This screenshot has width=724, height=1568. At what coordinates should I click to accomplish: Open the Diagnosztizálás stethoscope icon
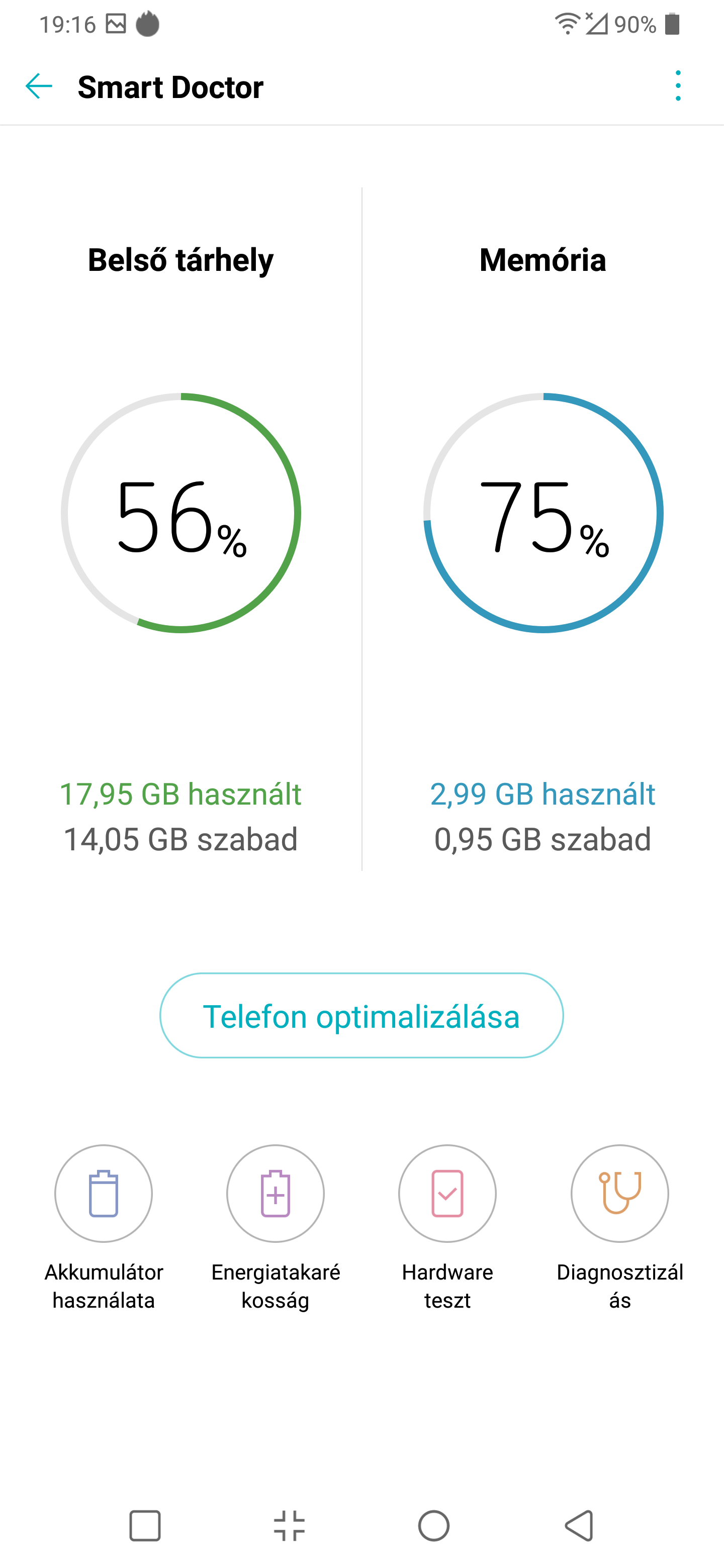(620, 1193)
